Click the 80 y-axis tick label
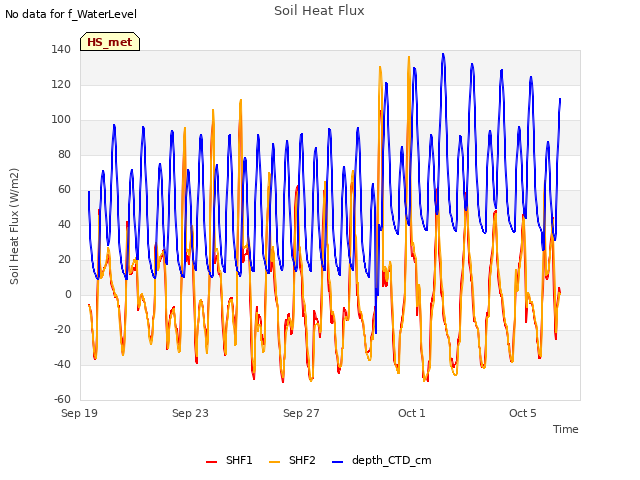640x480 pixels. coord(64,154)
